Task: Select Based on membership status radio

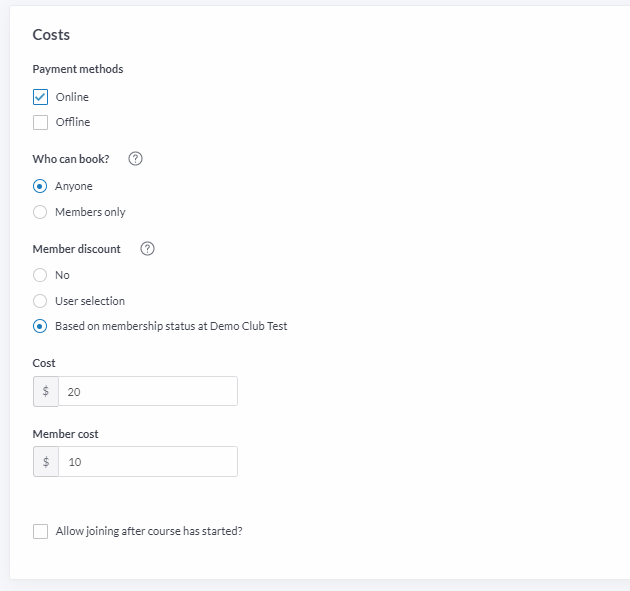Action: point(40,326)
